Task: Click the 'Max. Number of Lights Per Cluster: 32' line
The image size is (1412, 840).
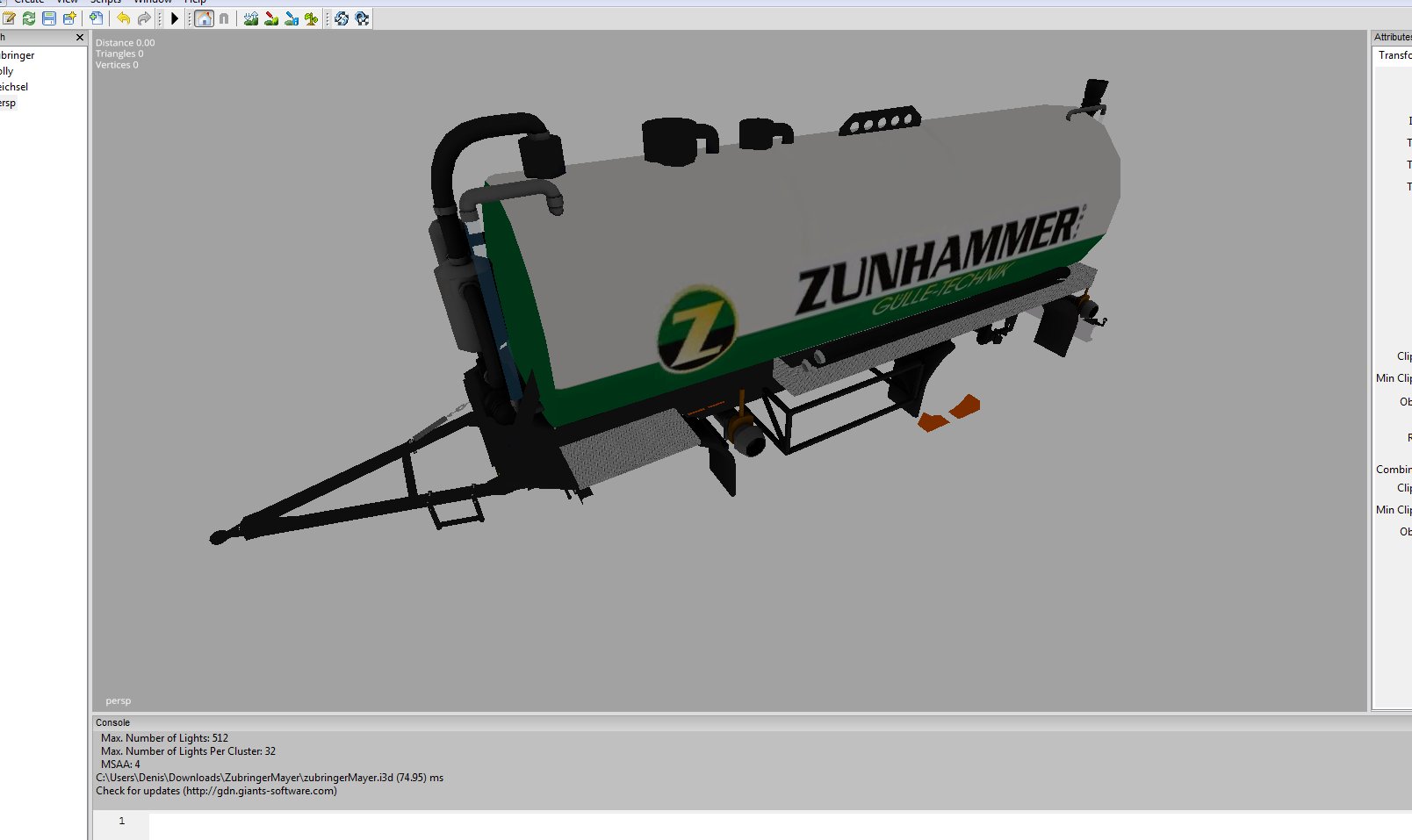Action: 188,751
